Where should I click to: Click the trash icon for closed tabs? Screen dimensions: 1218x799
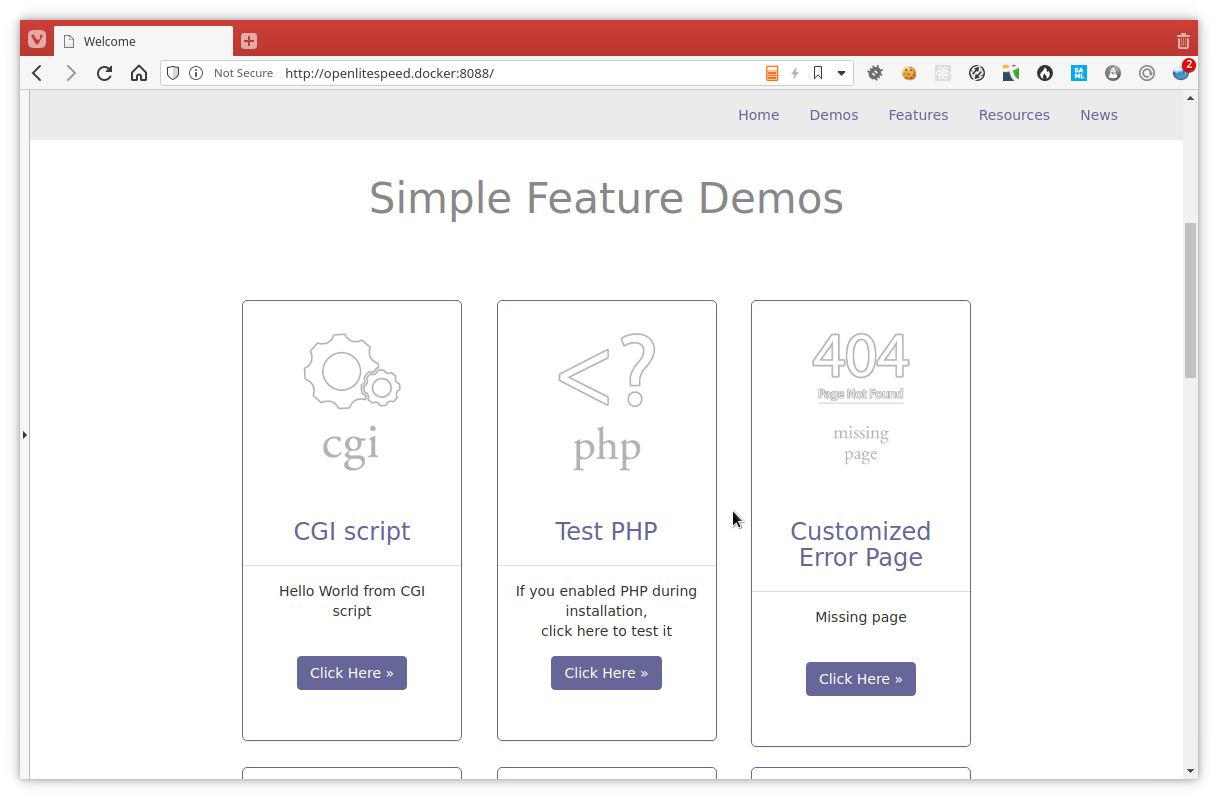(1183, 39)
